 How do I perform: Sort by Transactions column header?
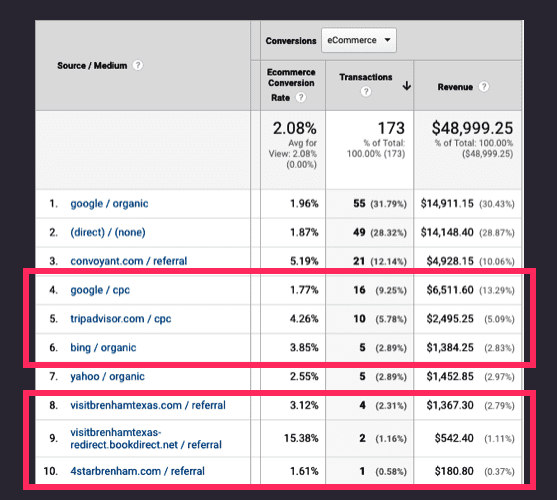pos(366,77)
